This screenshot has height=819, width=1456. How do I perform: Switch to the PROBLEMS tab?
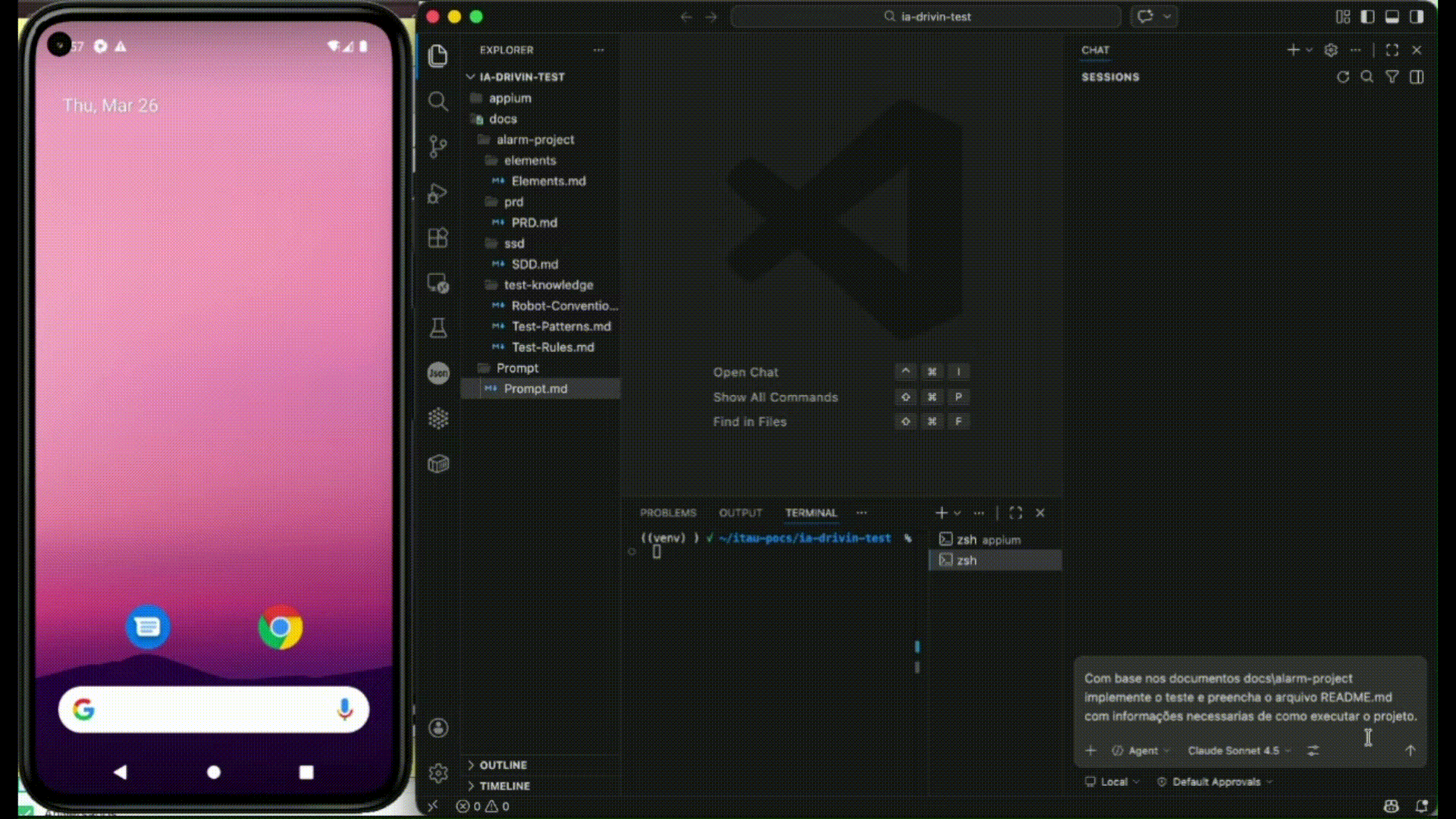[x=667, y=513]
